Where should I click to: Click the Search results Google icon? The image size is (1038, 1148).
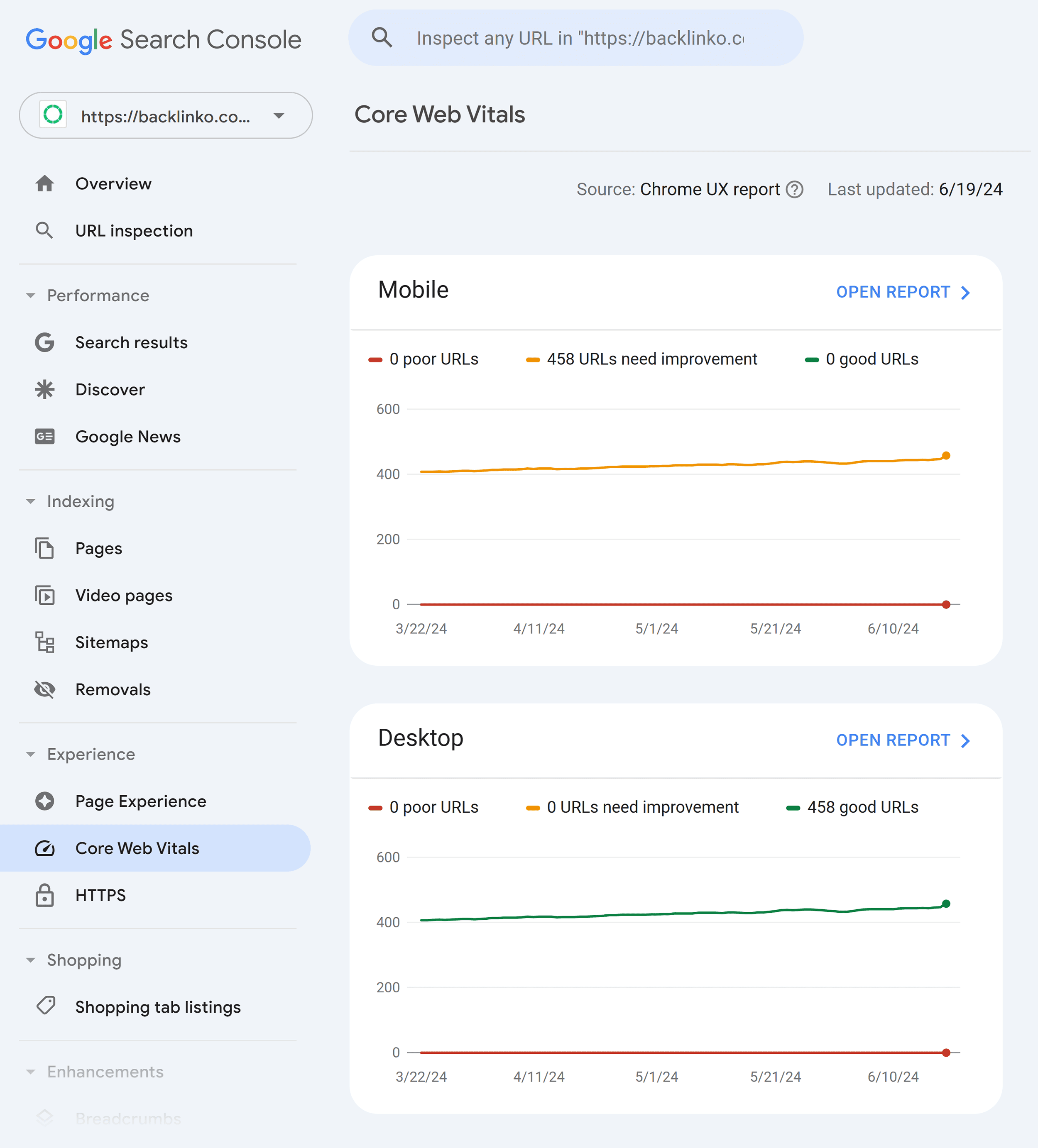[x=44, y=342]
